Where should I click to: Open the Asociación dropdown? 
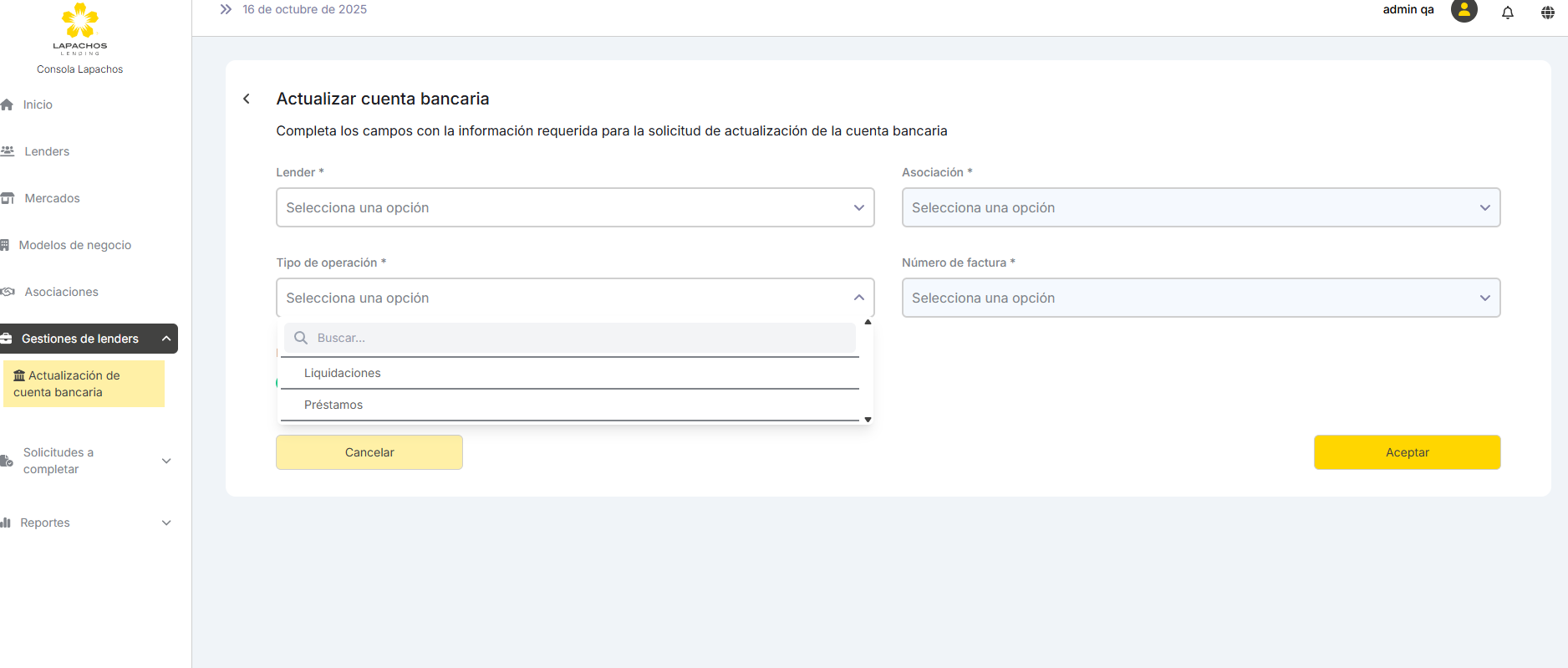tap(1200, 207)
